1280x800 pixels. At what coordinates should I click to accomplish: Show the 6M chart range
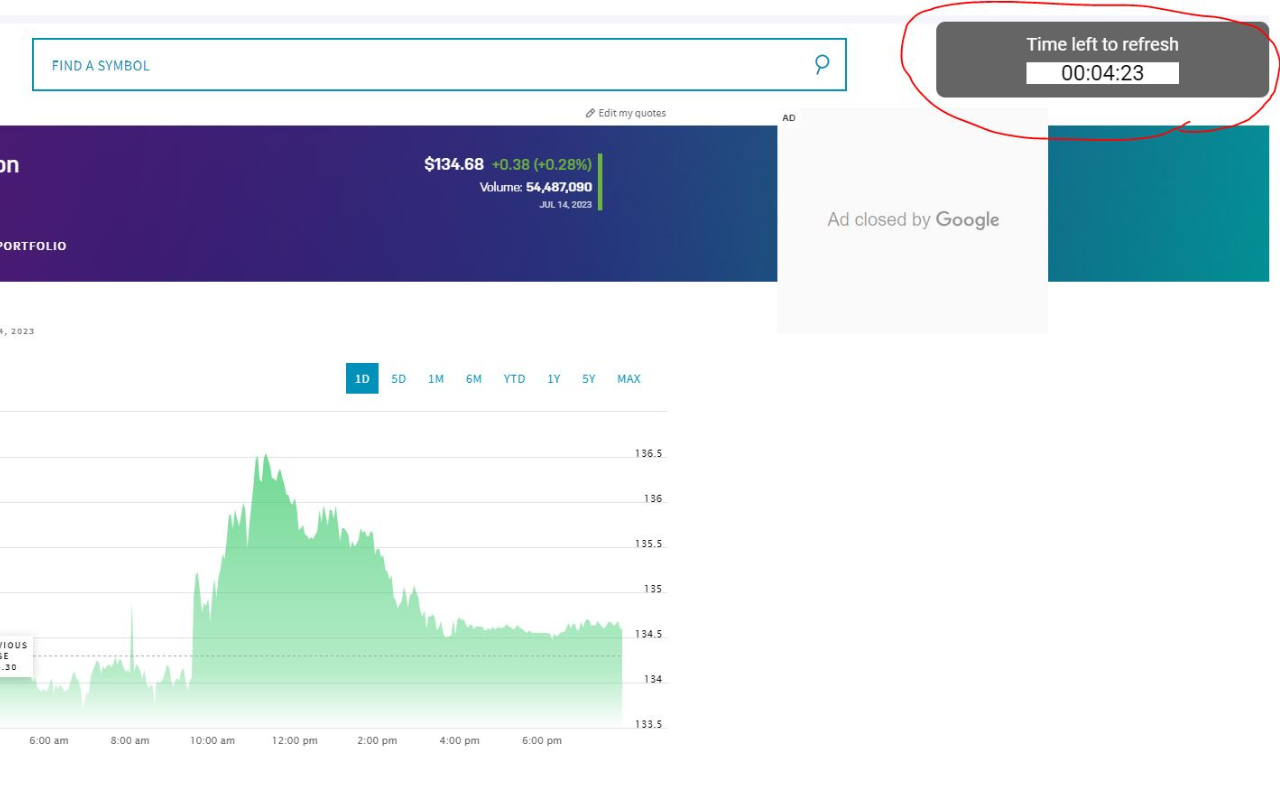[x=473, y=379]
